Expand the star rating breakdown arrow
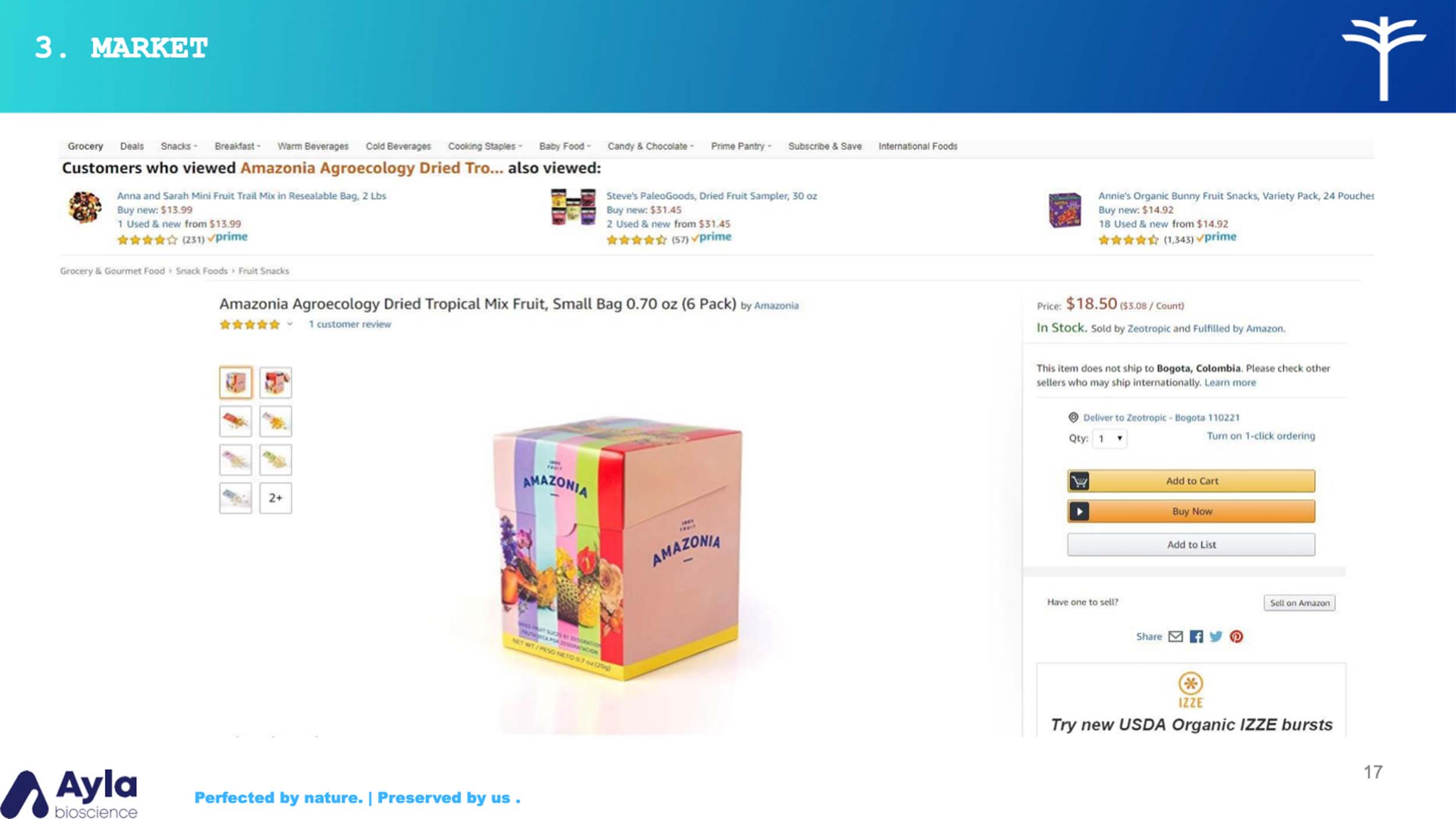The width and height of the screenshot is (1456, 819). click(289, 324)
